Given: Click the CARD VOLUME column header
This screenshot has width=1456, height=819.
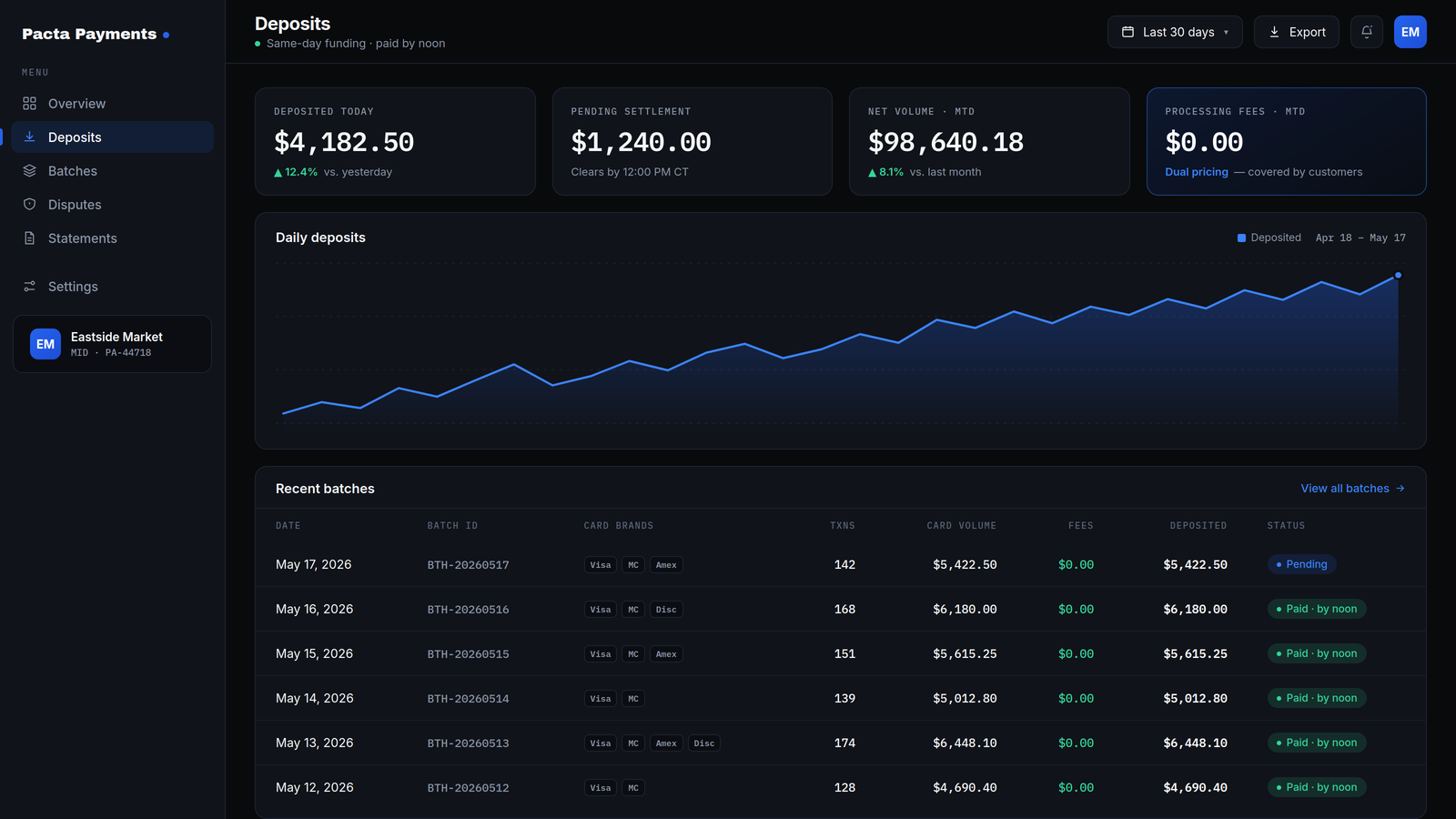Looking at the screenshot, I should point(962,526).
